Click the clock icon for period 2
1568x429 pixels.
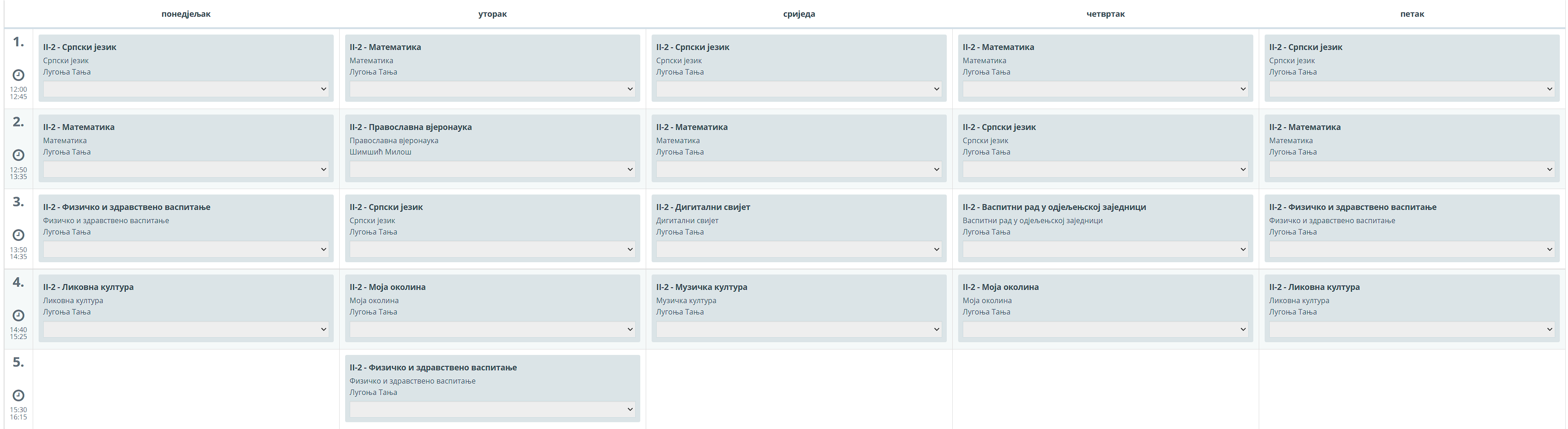point(18,155)
